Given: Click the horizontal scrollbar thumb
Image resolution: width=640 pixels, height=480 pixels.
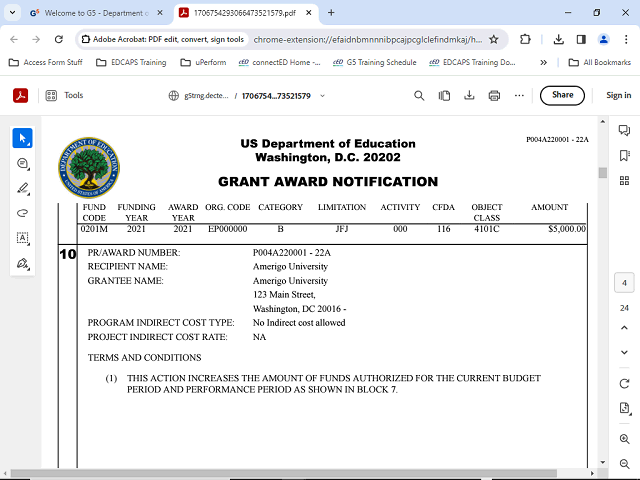Looking at the screenshot, I should [284, 473].
